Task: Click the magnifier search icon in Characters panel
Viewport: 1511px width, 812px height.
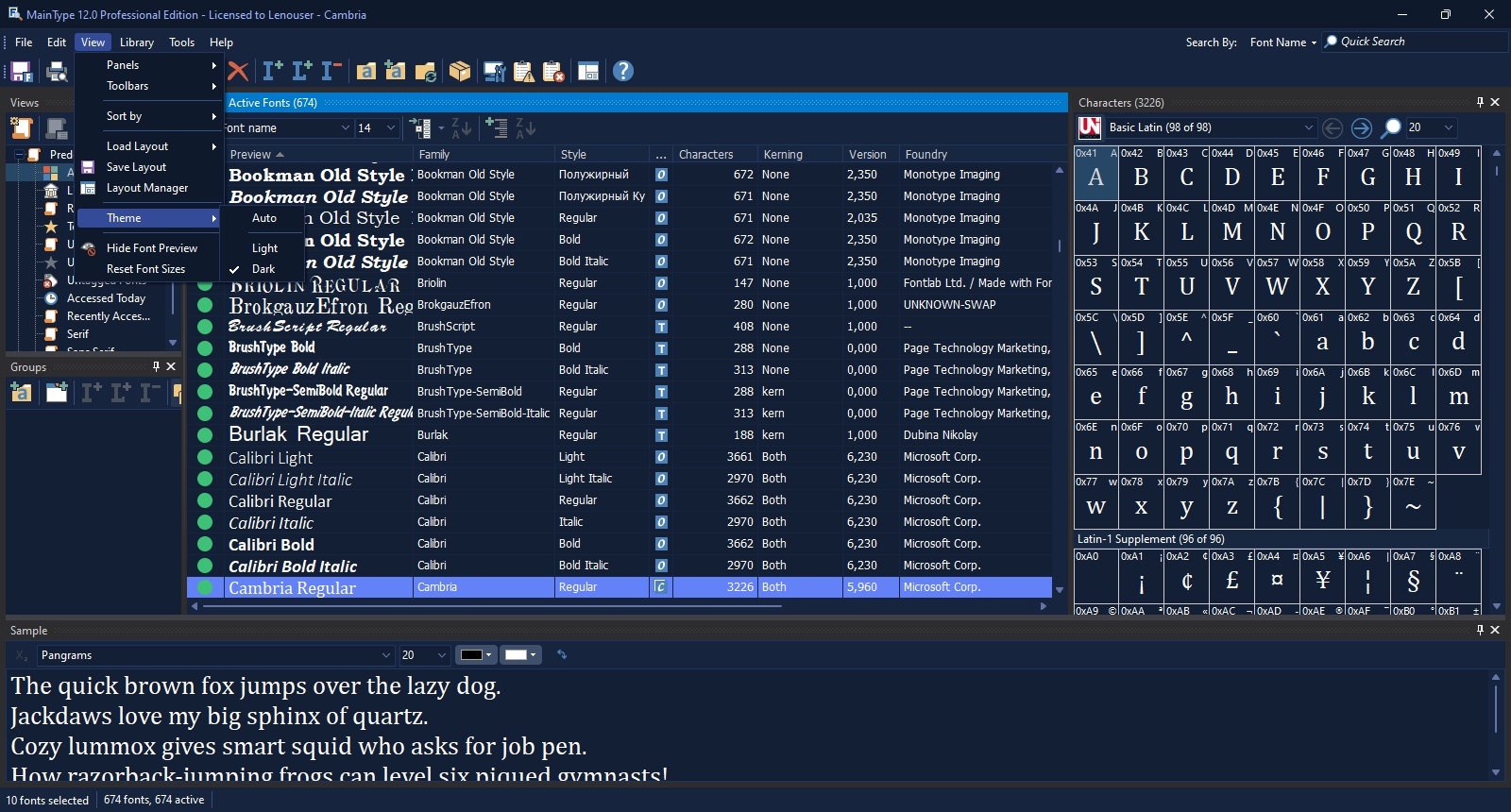Action: pos(1391,127)
